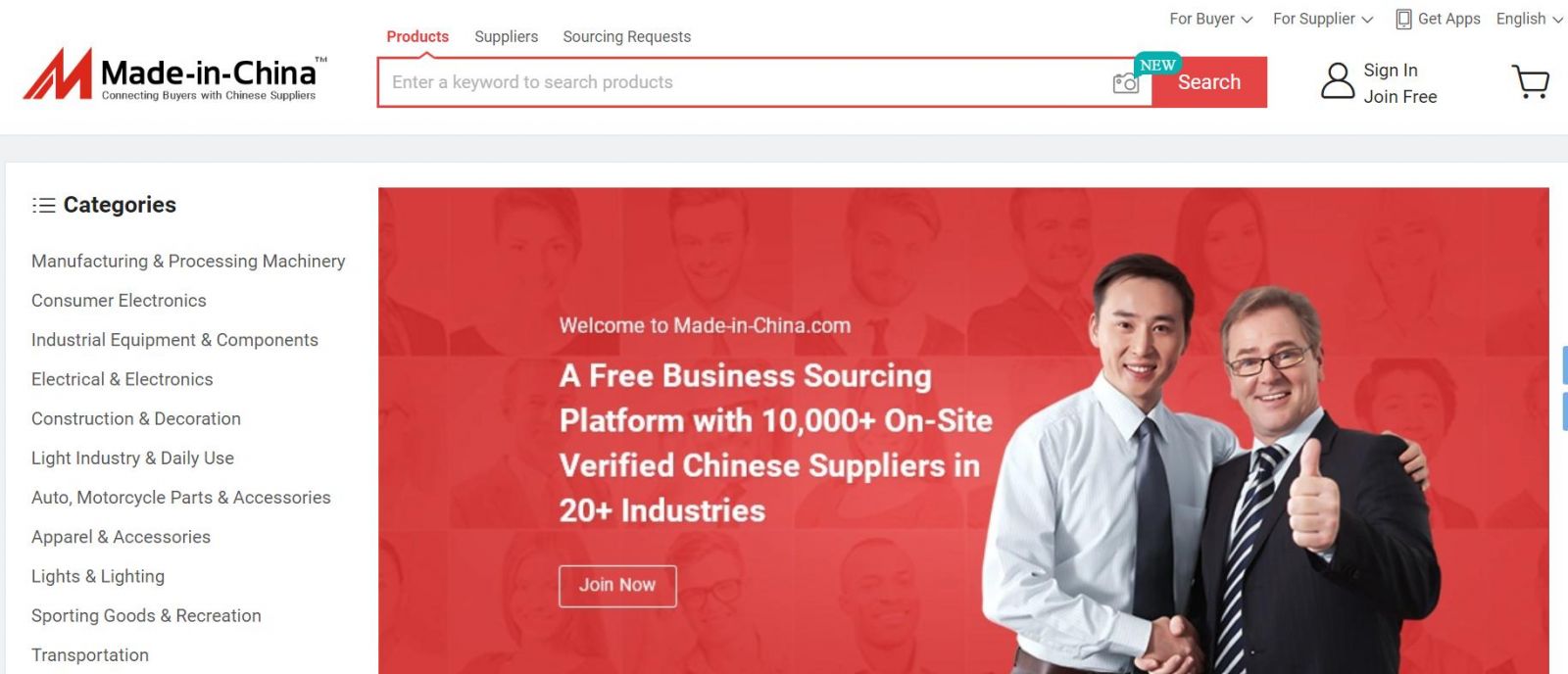Click the camera image search icon
The image size is (1568, 674).
click(x=1126, y=83)
